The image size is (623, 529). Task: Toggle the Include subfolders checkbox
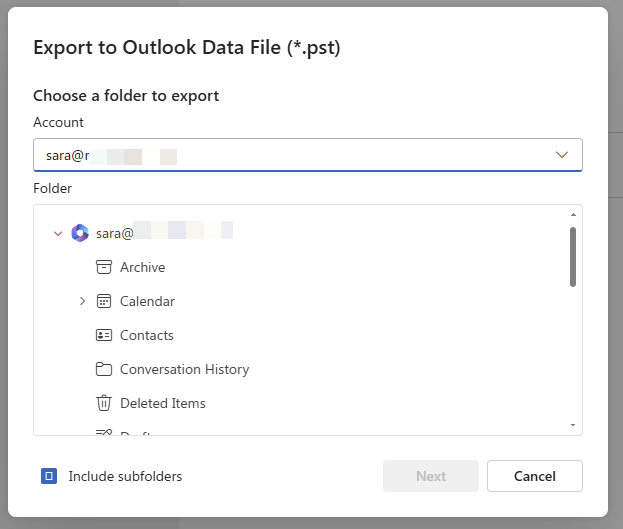click(49, 476)
